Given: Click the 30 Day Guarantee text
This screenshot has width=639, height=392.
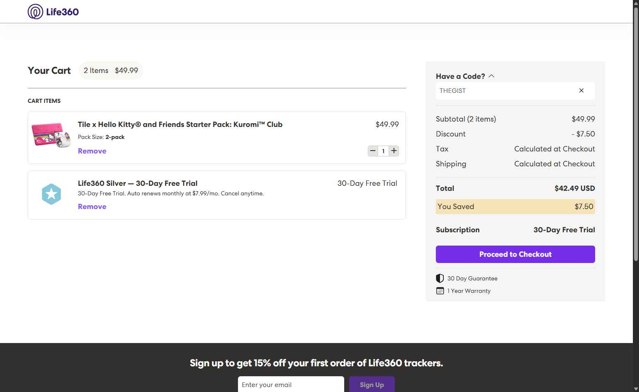Looking at the screenshot, I should pyautogui.click(x=472, y=278).
